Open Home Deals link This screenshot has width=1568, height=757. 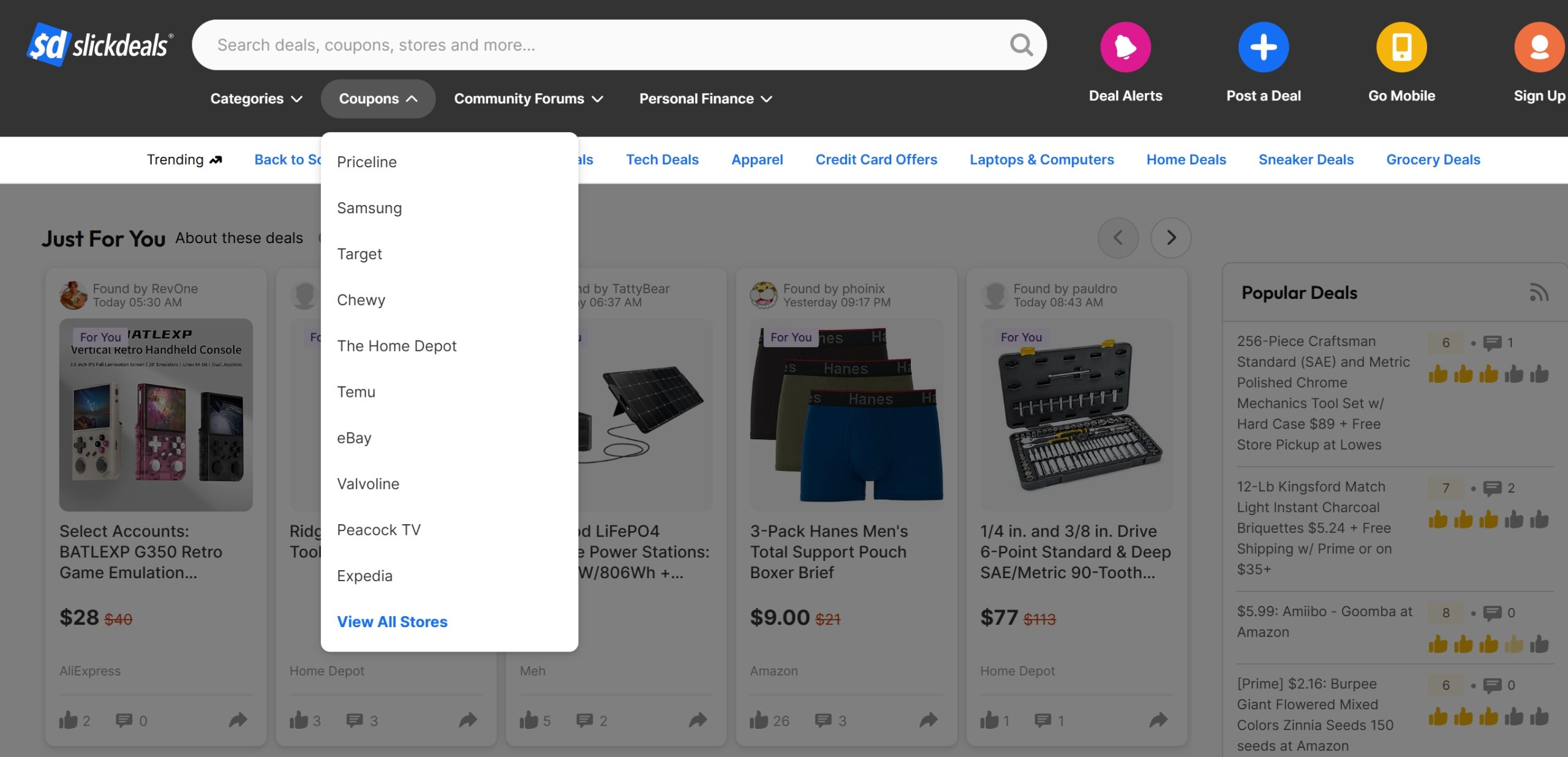[1186, 160]
